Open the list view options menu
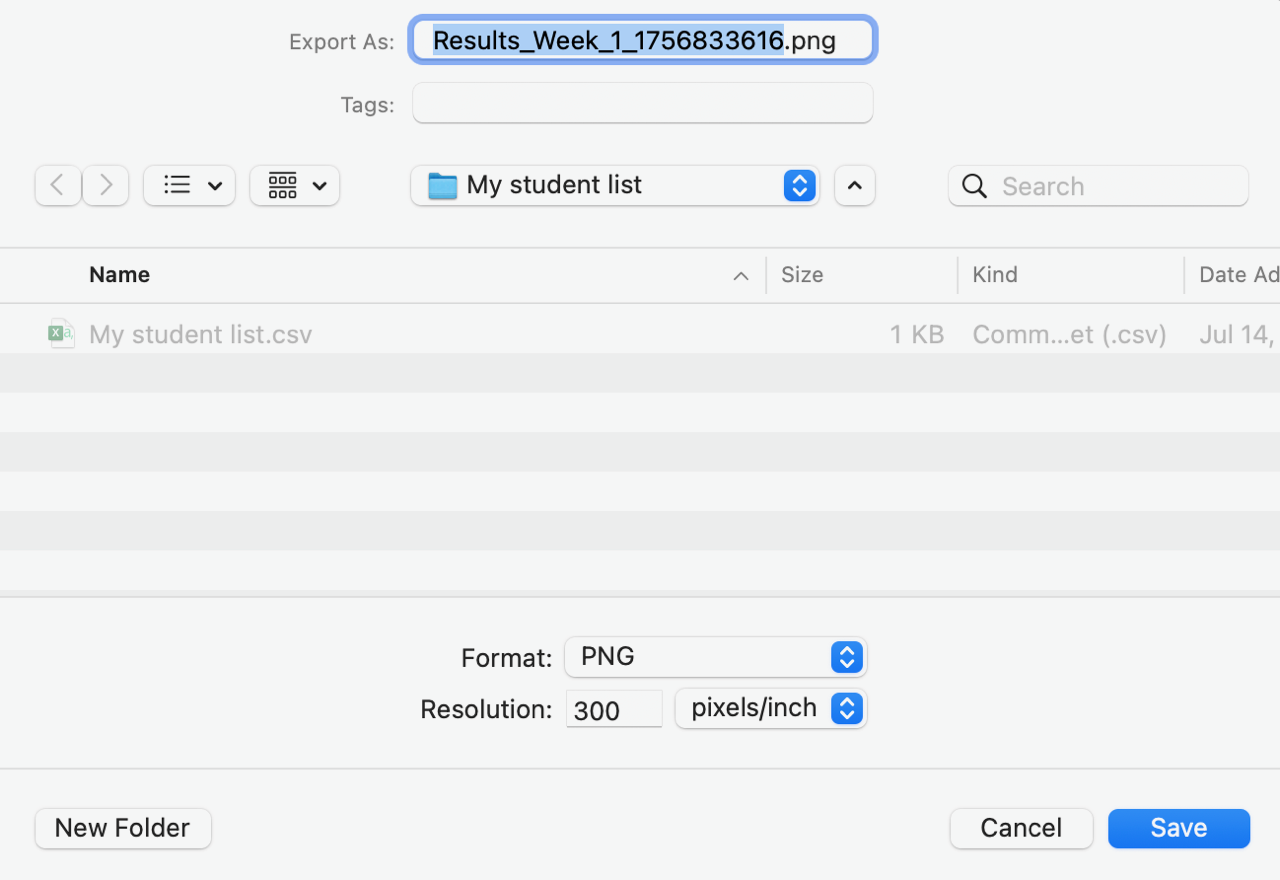 (189, 186)
